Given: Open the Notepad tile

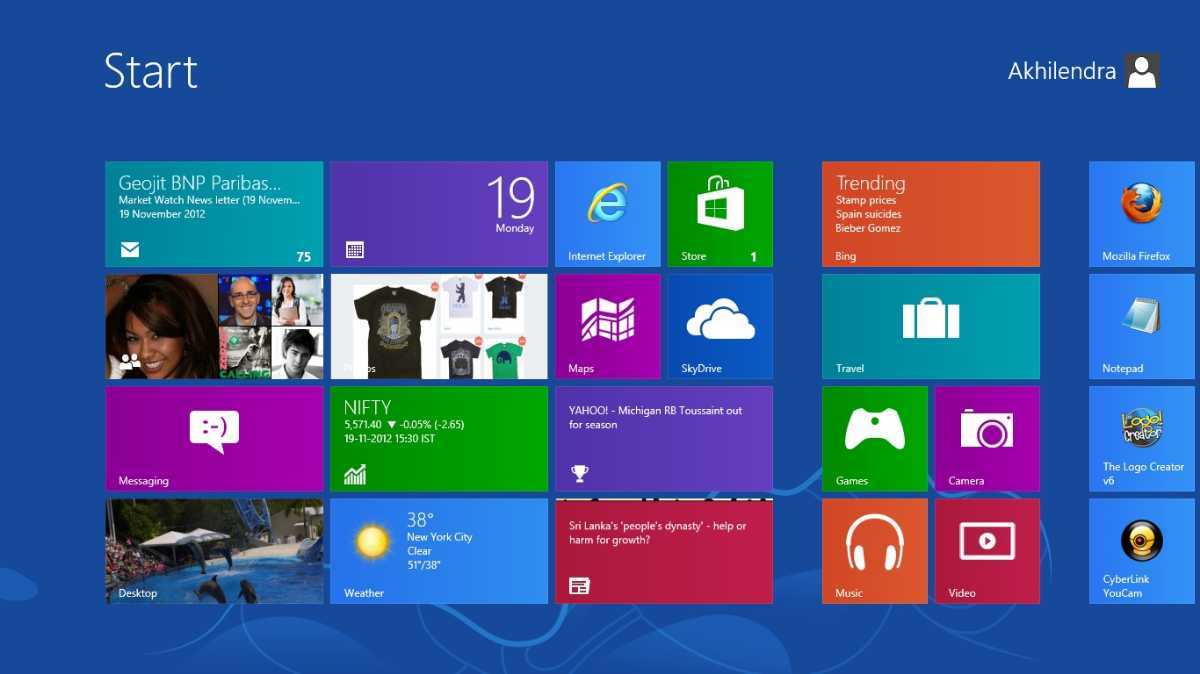Looking at the screenshot, I should [1141, 326].
